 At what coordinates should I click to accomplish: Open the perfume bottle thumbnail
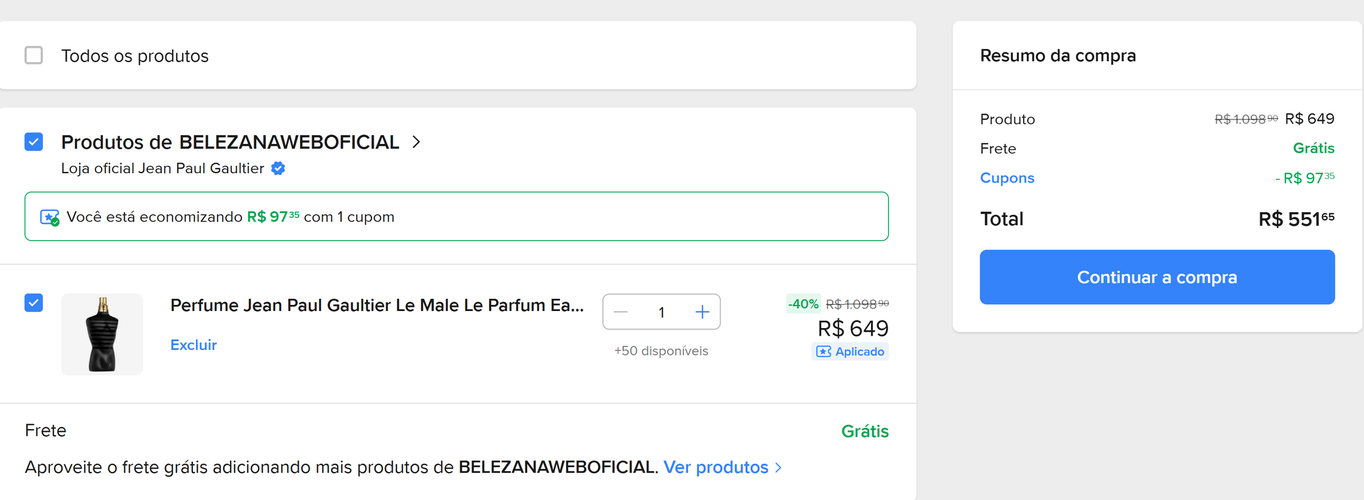pyautogui.click(x=102, y=334)
